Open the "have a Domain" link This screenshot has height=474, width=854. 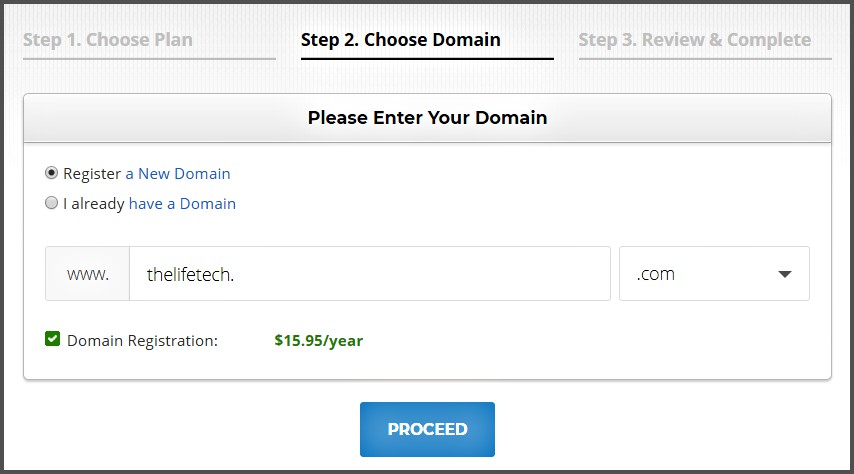tap(182, 204)
